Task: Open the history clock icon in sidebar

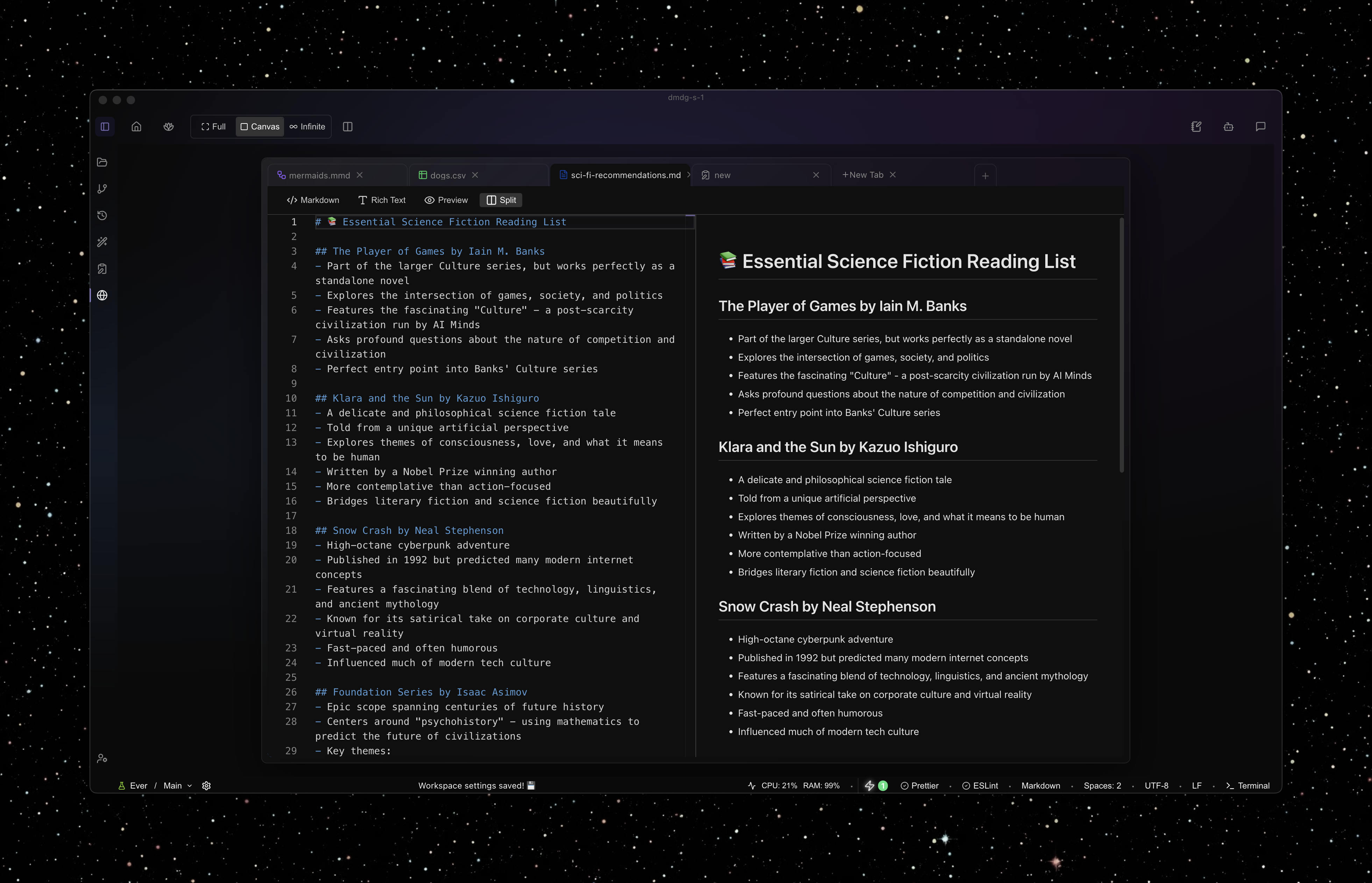Action: tap(102, 216)
